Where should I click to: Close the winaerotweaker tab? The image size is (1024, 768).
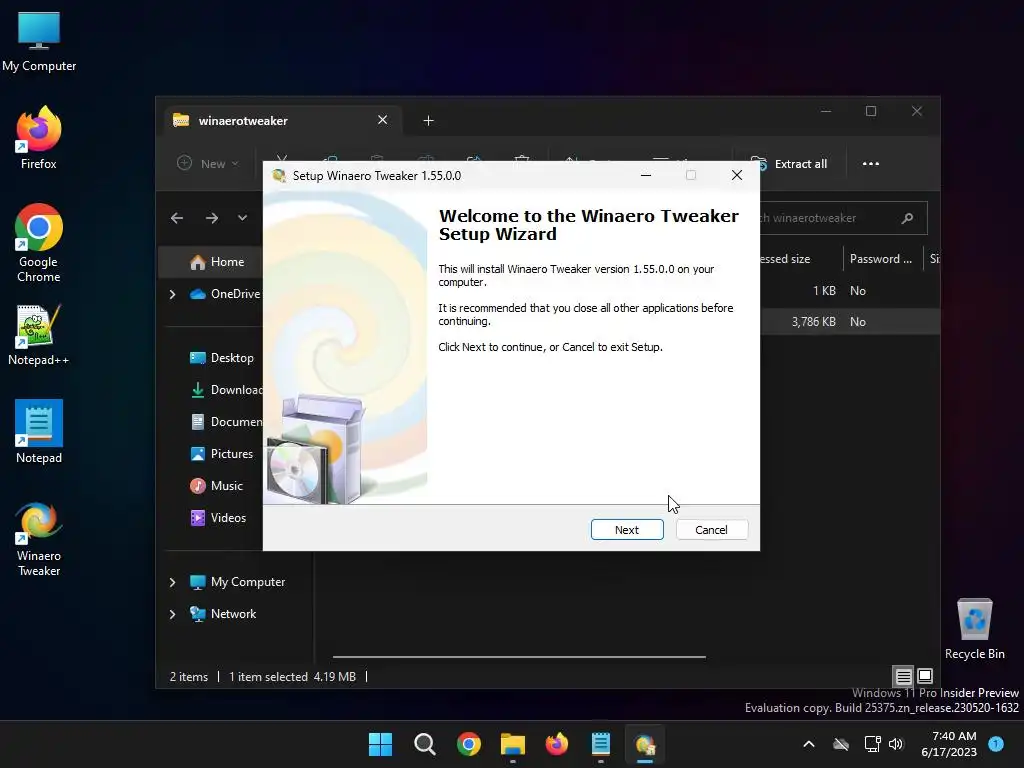[383, 120]
